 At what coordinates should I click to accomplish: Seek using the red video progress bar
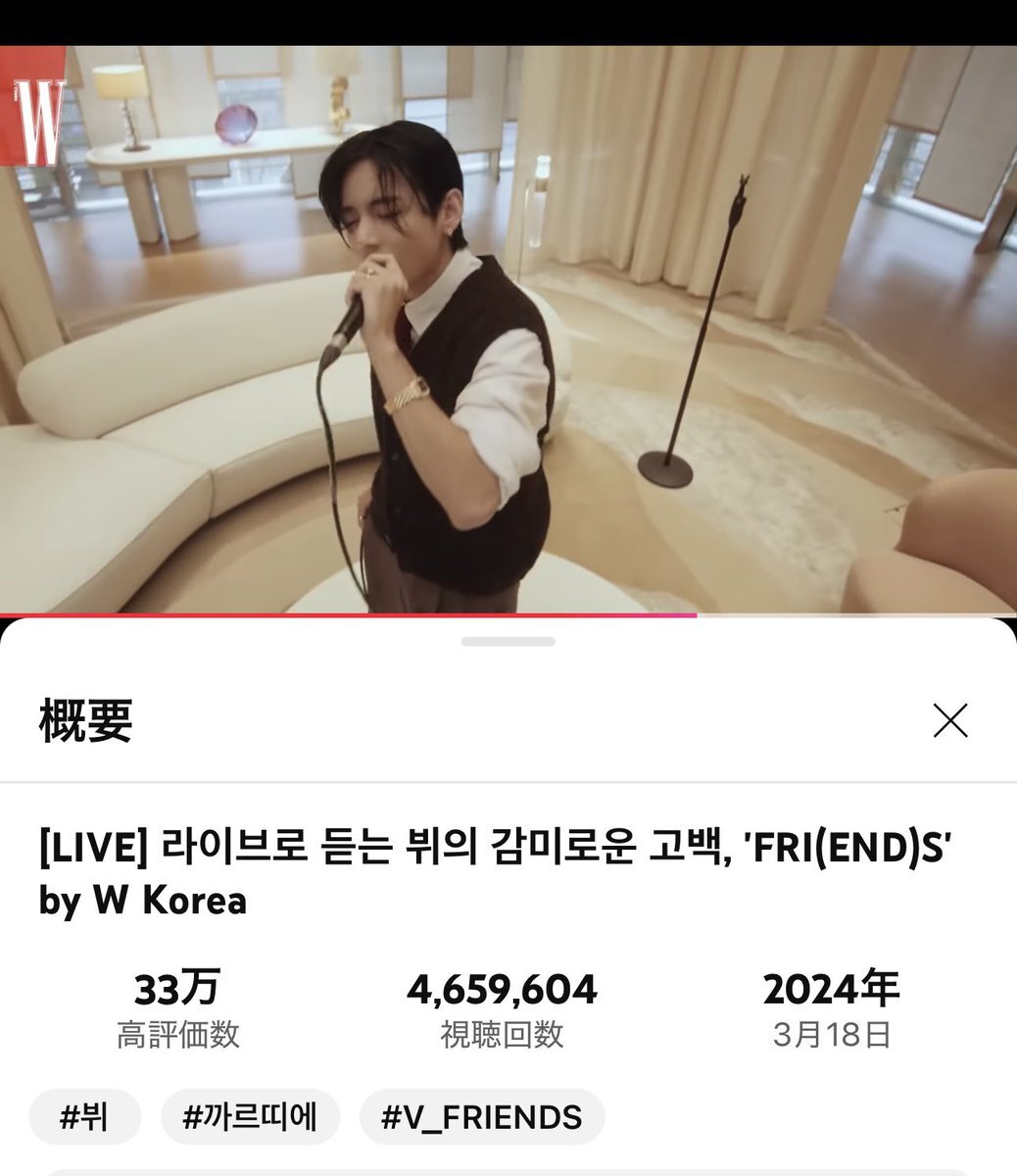point(348,615)
